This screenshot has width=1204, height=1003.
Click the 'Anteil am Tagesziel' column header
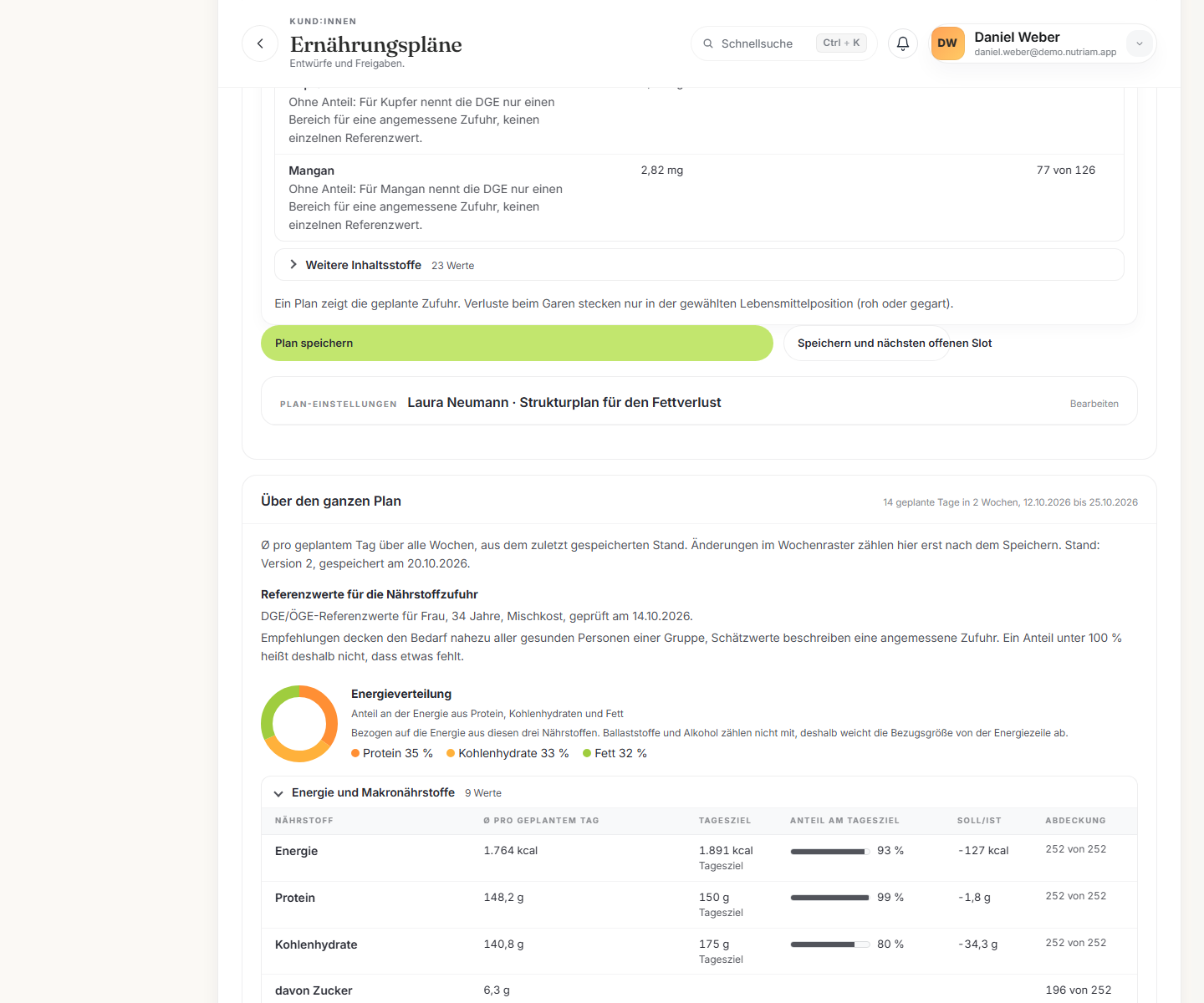pos(844,821)
